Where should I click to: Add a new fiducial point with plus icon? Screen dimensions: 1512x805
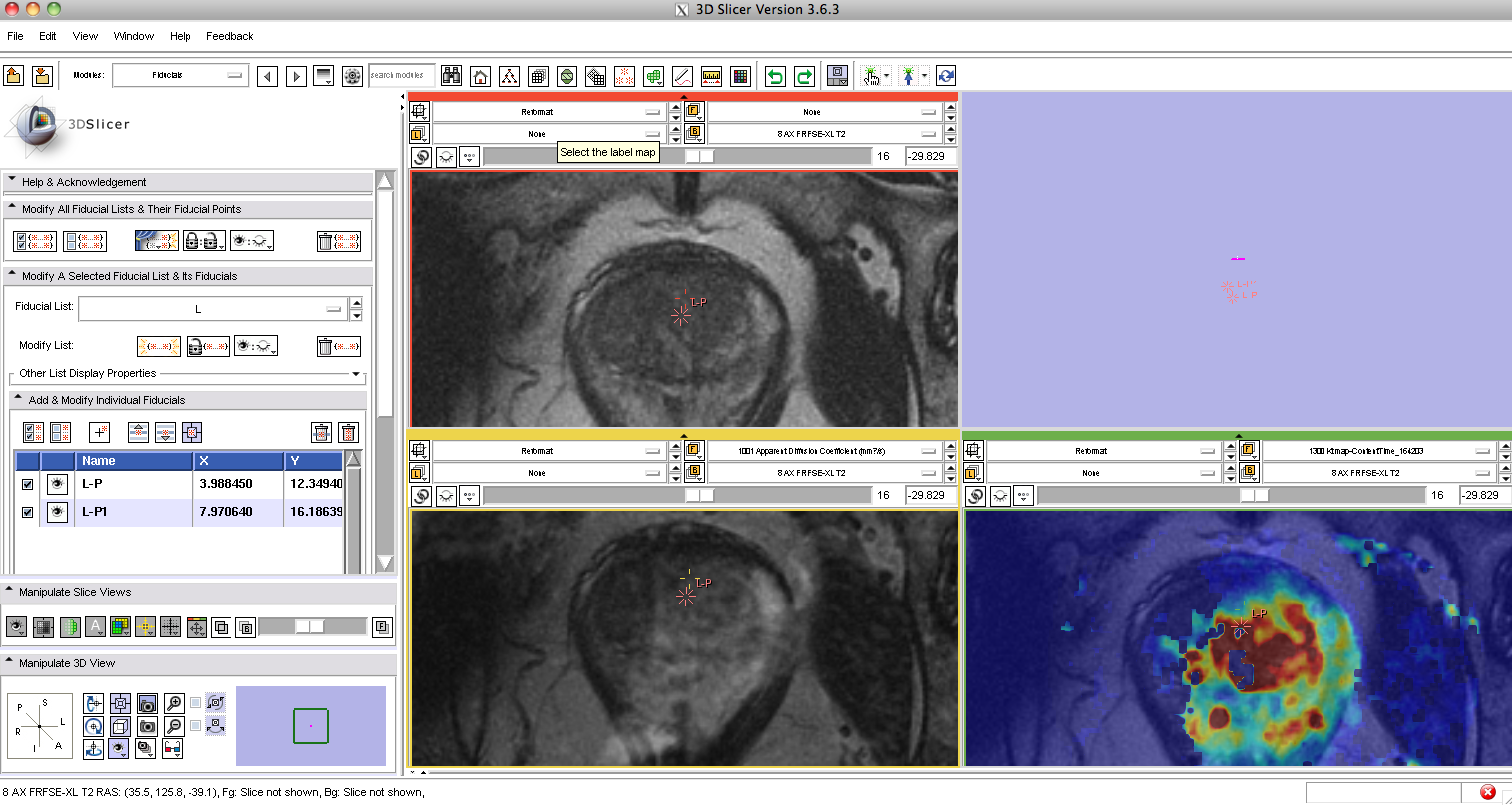99,432
